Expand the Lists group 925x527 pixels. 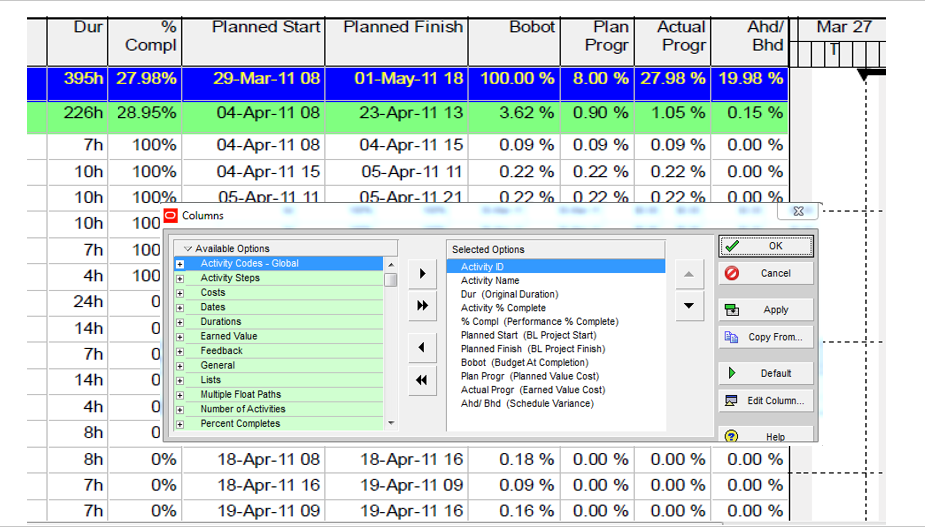(x=180, y=380)
